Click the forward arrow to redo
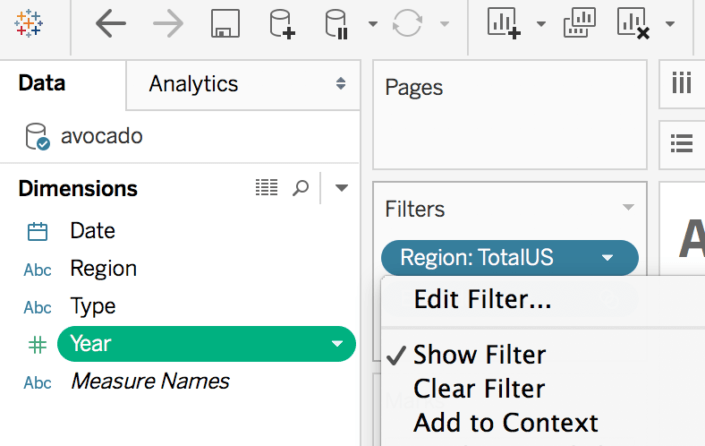 pyautogui.click(x=169, y=24)
